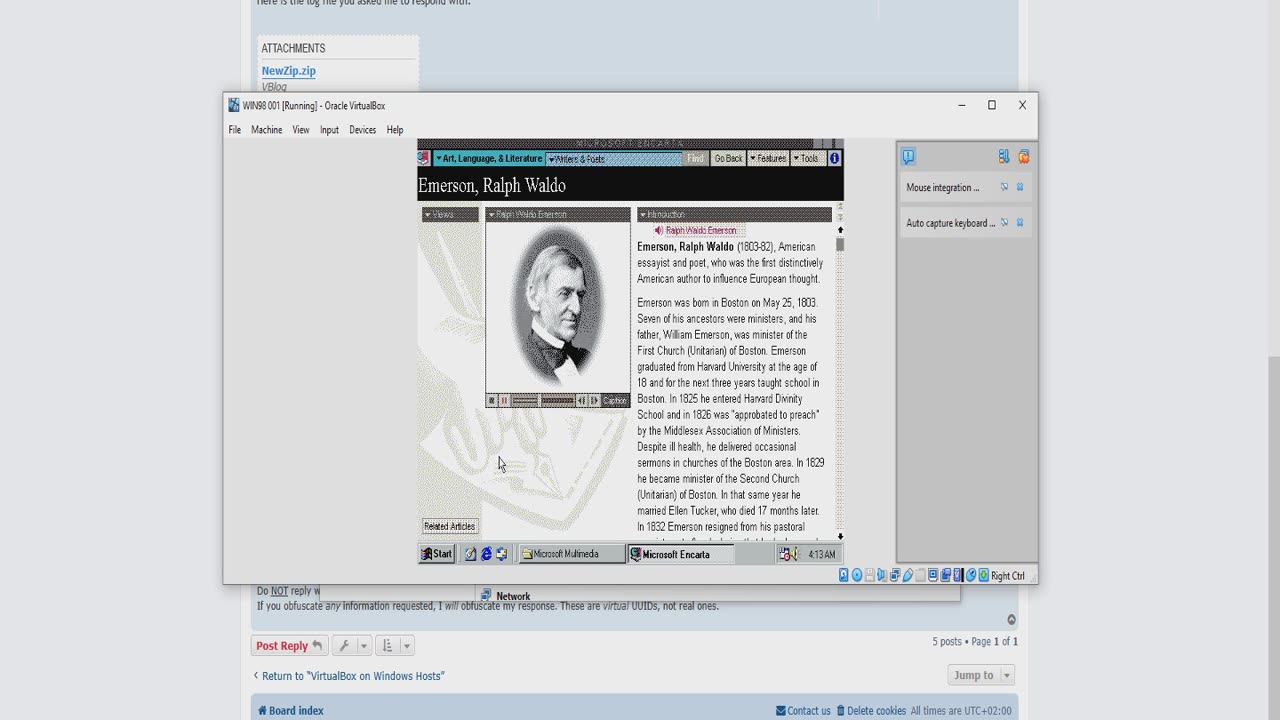
Task: Open the VirtualBox Devices menu
Action: [362, 130]
